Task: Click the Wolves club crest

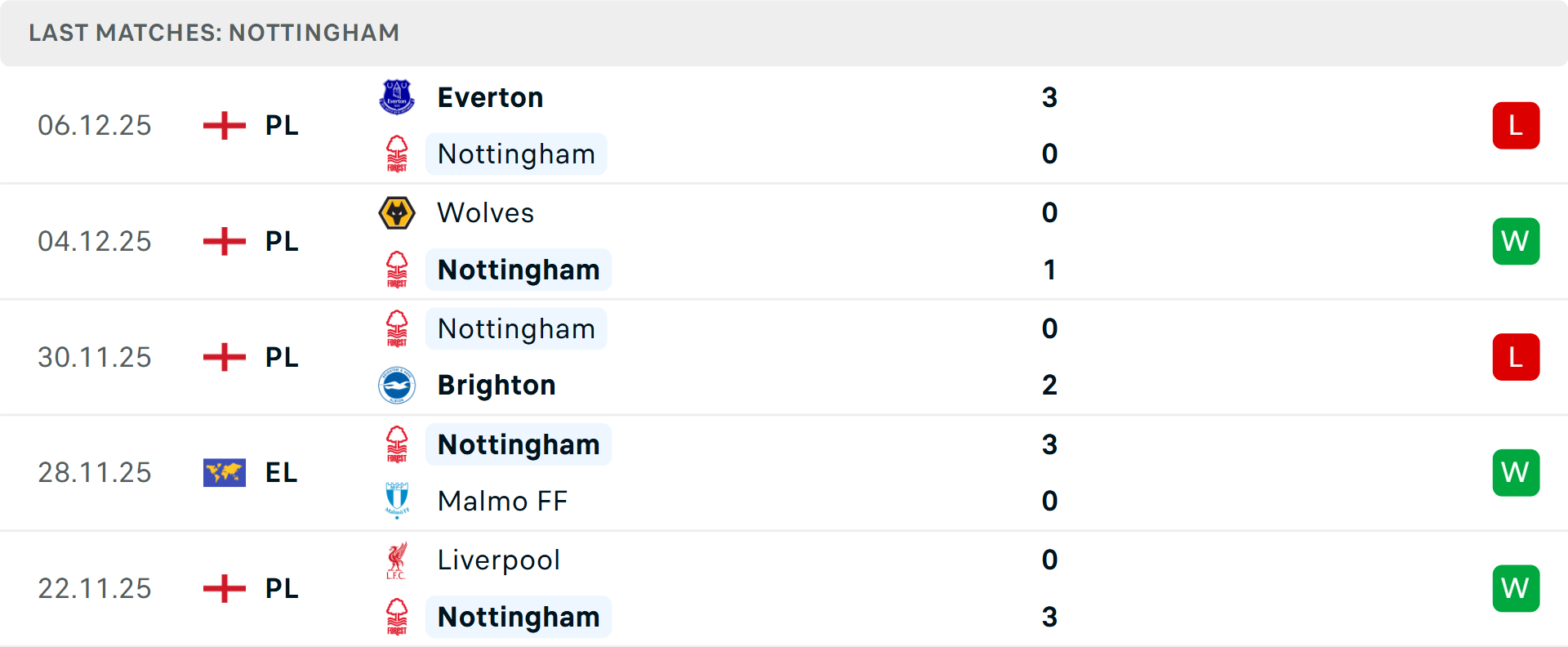Action: (397, 212)
